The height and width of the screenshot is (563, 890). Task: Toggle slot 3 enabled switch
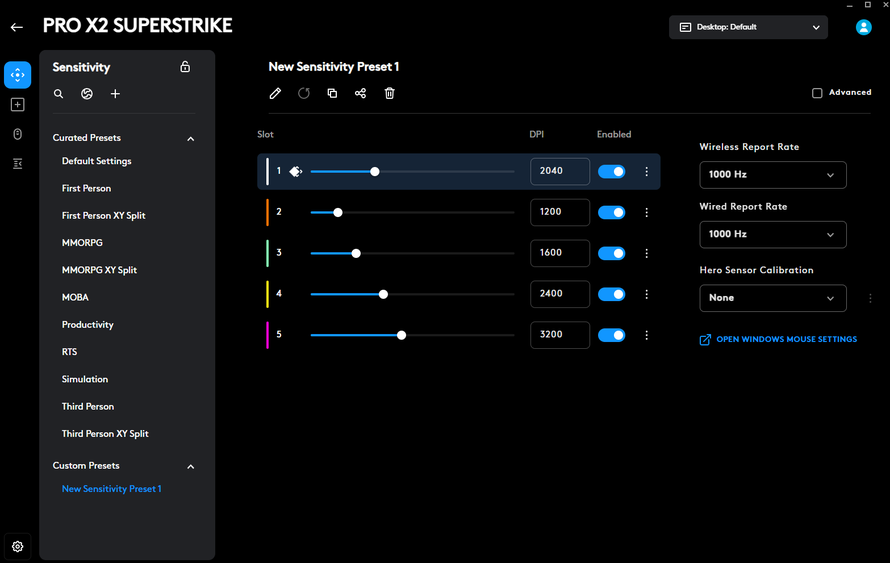click(611, 253)
